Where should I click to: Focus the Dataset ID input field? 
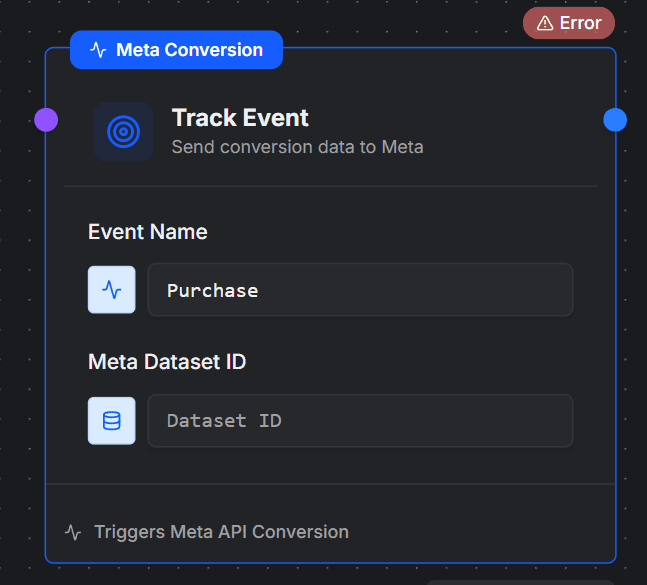360,421
